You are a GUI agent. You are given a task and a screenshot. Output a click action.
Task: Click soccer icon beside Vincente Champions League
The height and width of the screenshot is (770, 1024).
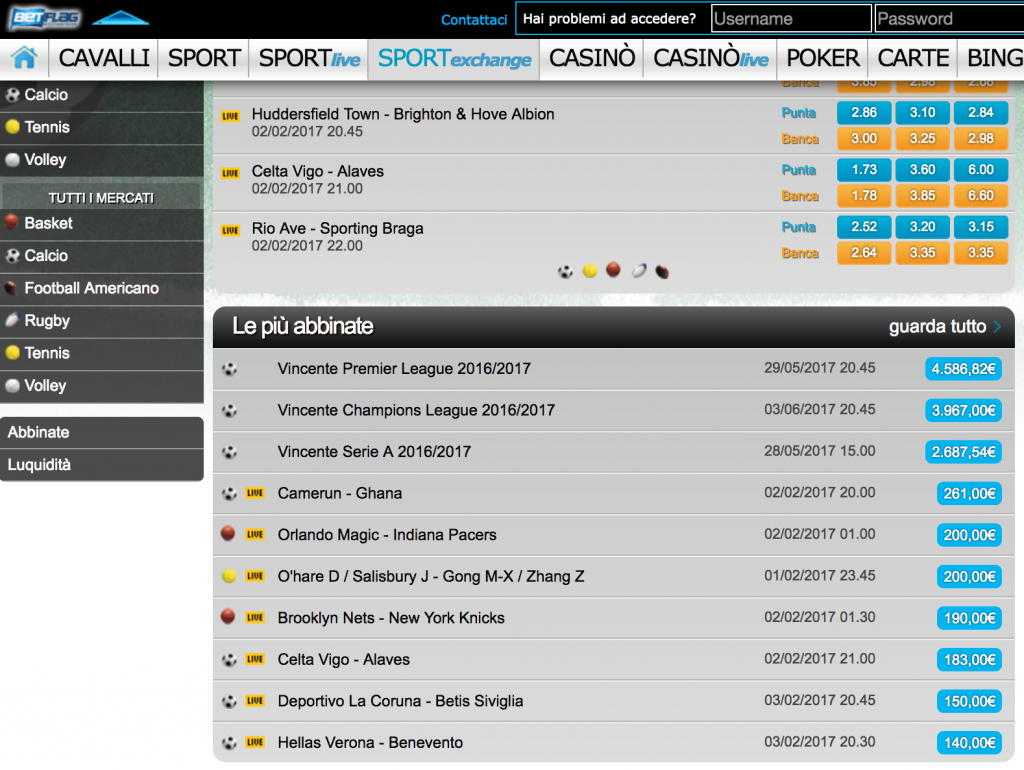(x=229, y=411)
